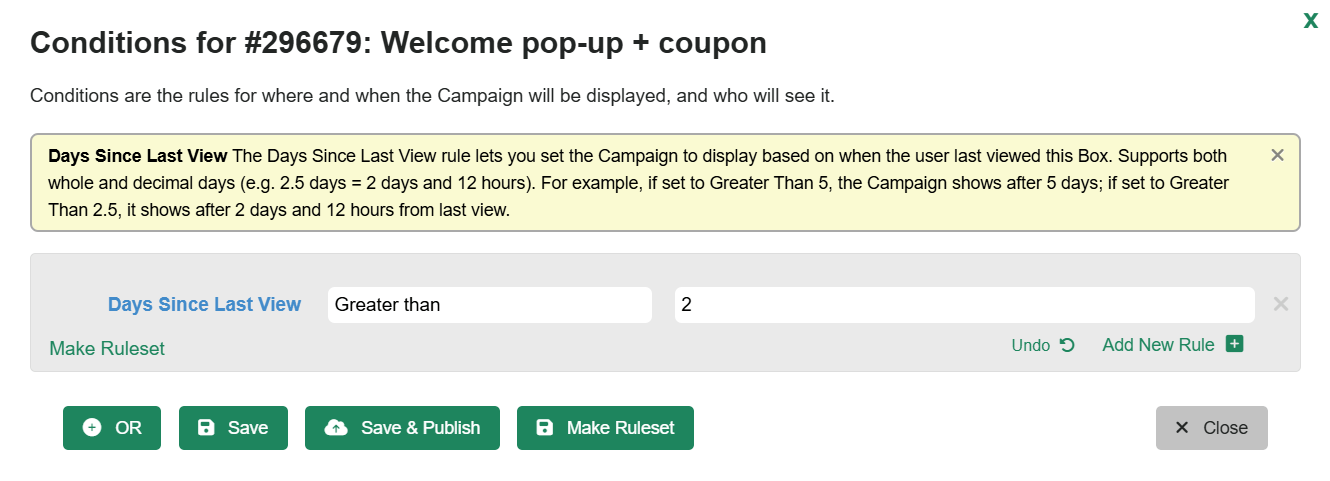Screen dimensions: 1330x481
Task: Open the Days Since Last View rule label
Action: [x=204, y=305]
